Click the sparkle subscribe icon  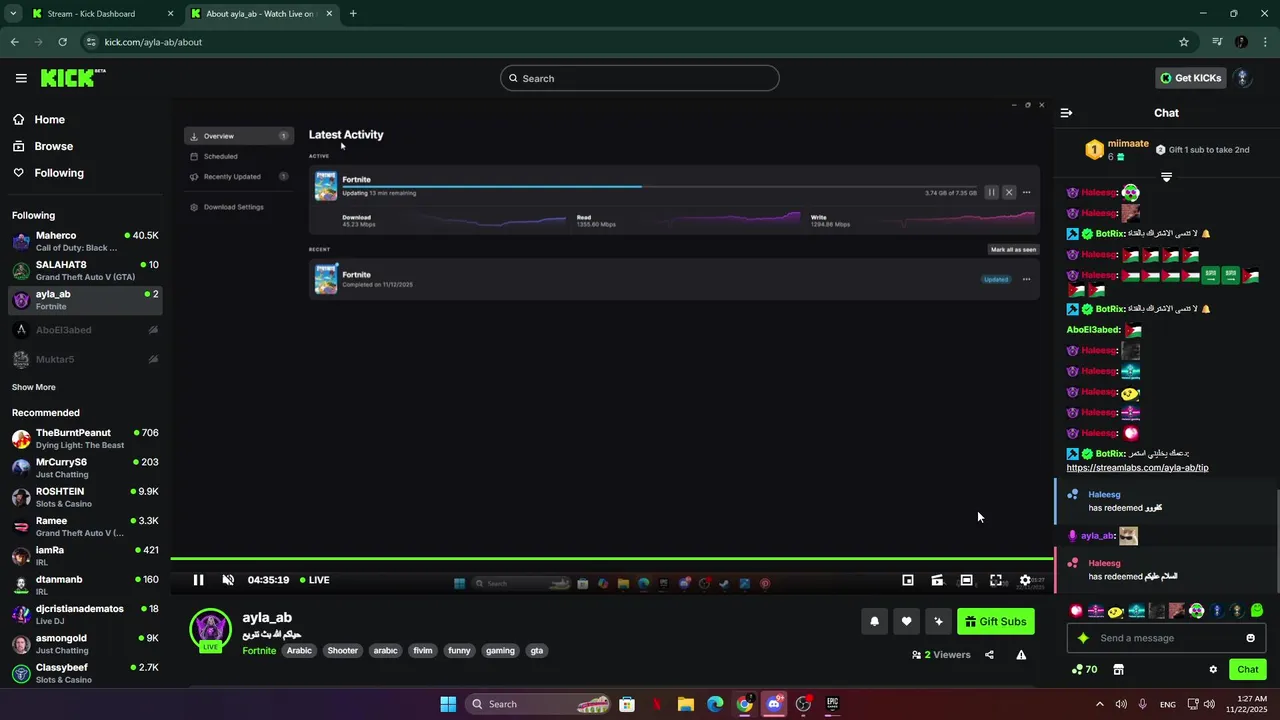[x=938, y=621]
